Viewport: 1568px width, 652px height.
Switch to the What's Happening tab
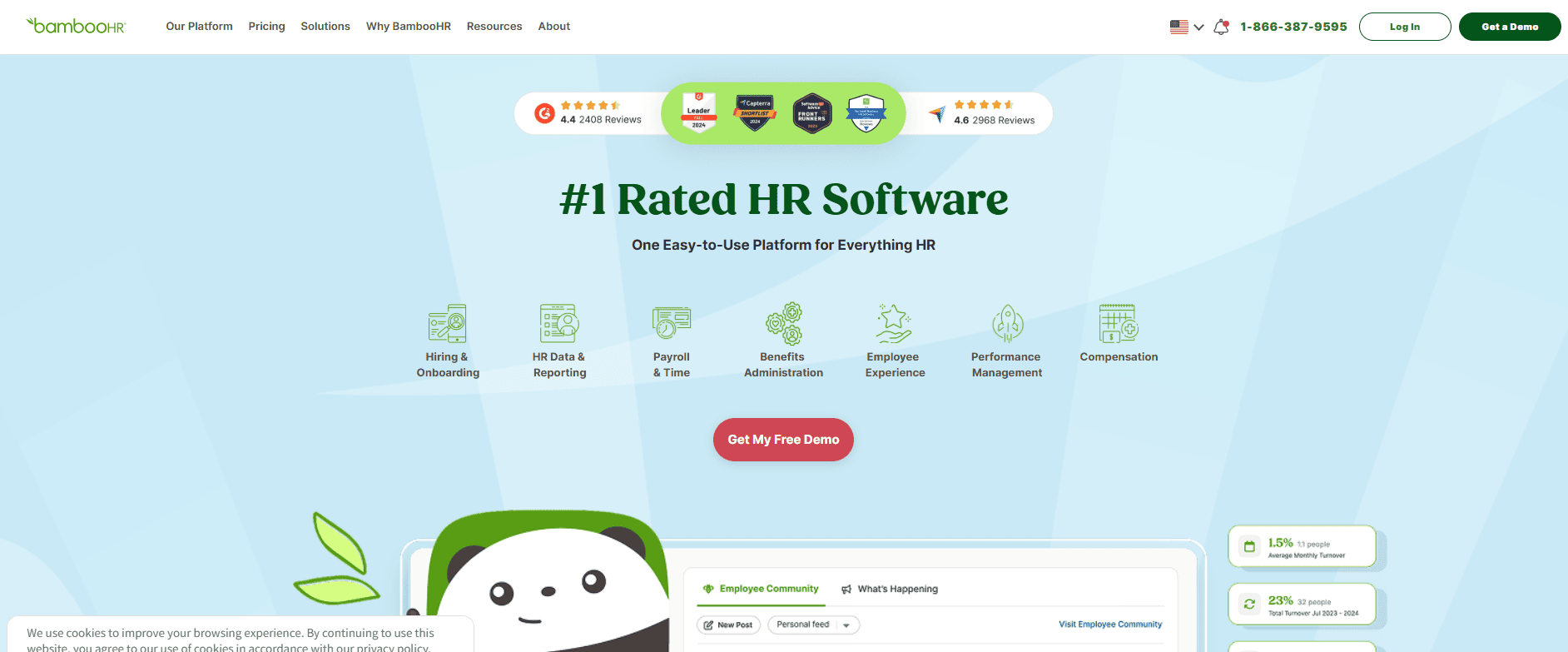(889, 589)
